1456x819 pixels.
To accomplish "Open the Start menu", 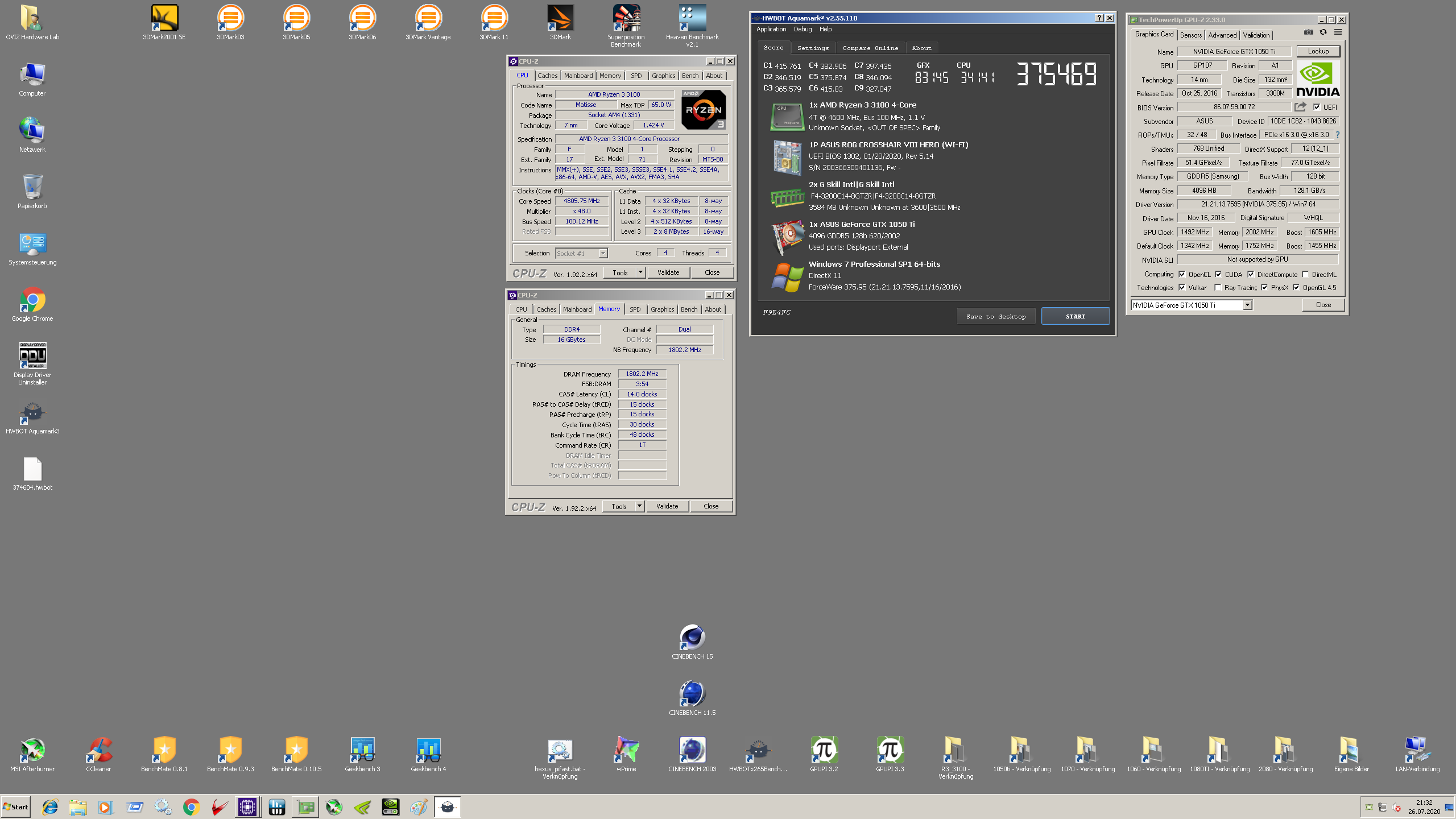I will click(x=15, y=806).
